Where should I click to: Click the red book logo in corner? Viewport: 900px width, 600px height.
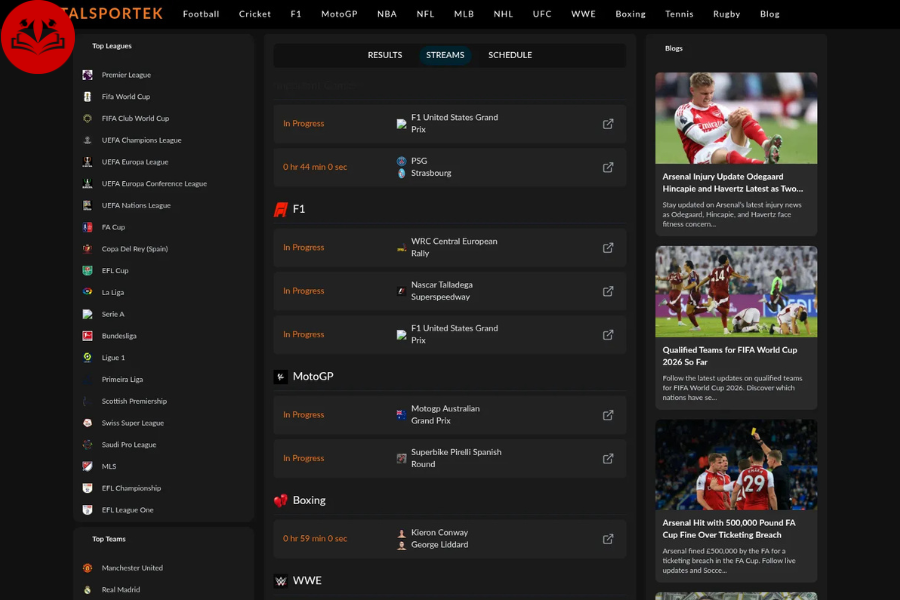tap(38, 37)
